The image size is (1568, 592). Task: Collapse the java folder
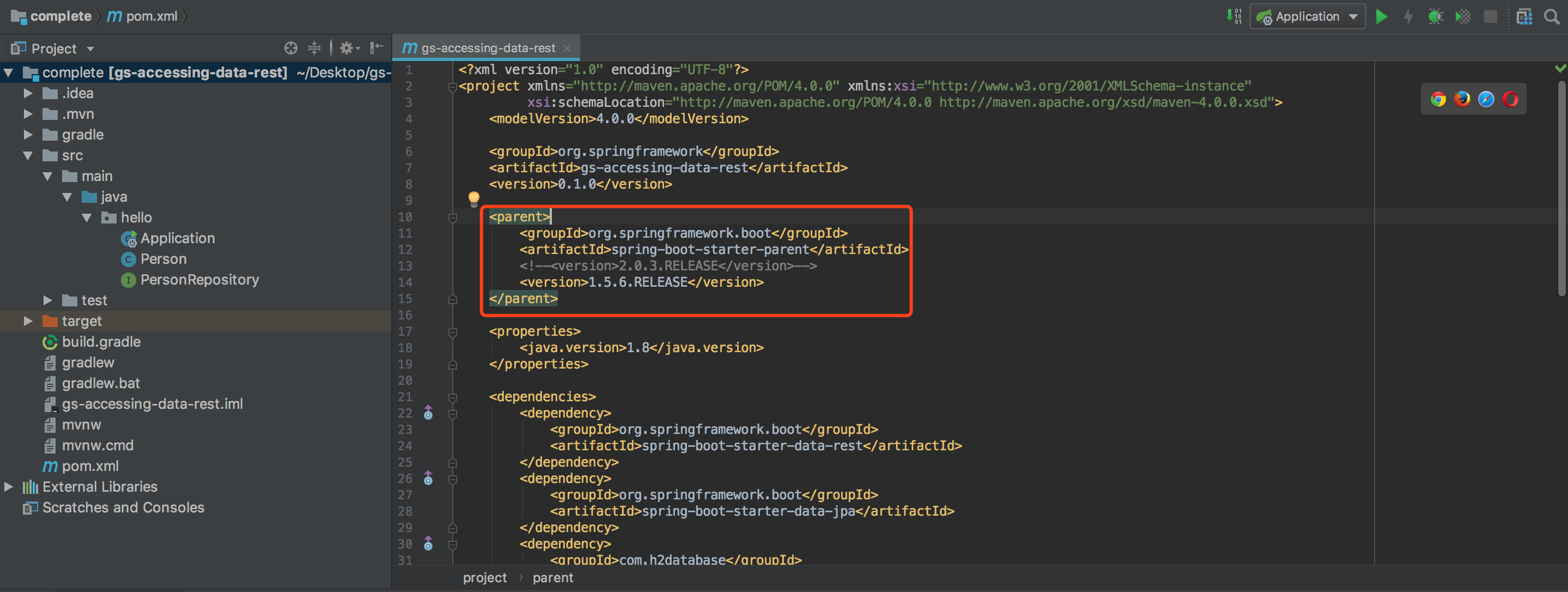pos(67,197)
